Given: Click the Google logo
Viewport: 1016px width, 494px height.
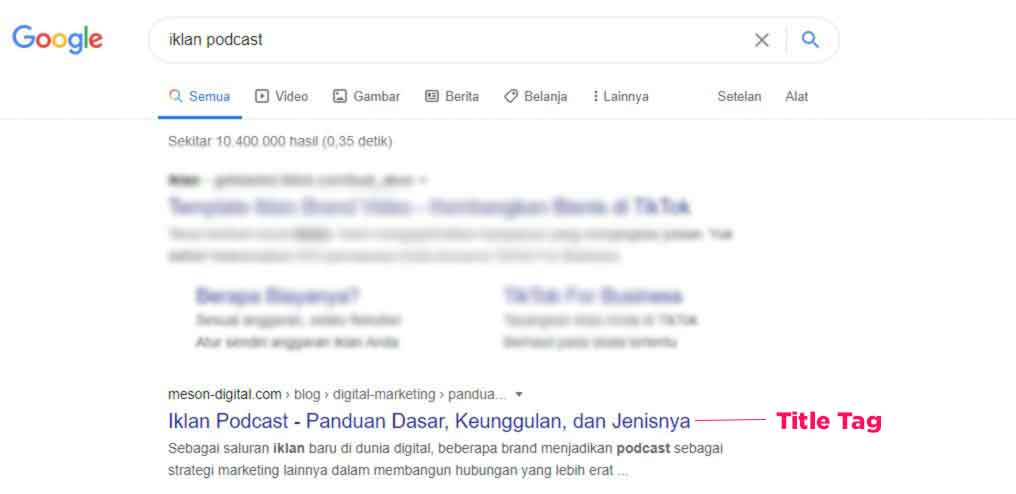Looking at the screenshot, I should click(x=58, y=40).
